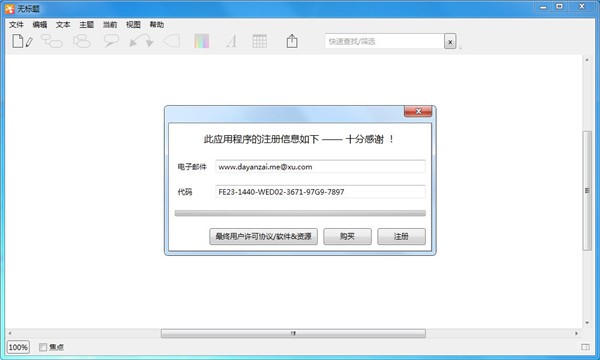Click the speech bubble callout icon
The height and width of the screenshot is (360, 600).
[x=111, y=41]
